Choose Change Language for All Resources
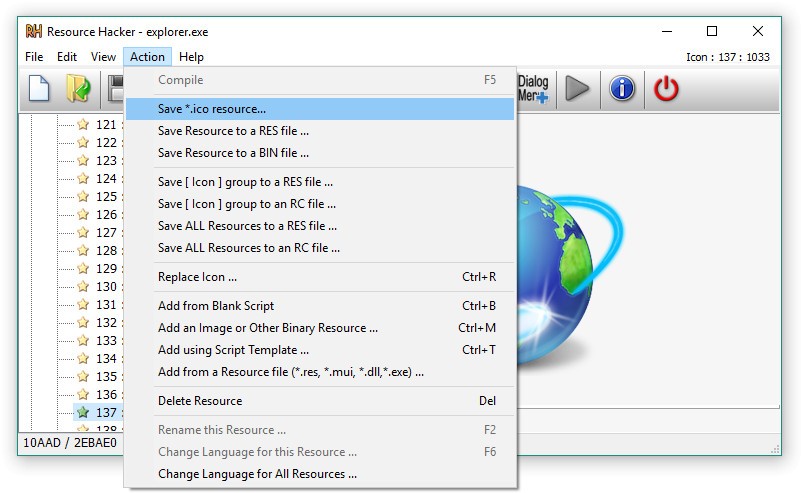 (x=320, y=474)
